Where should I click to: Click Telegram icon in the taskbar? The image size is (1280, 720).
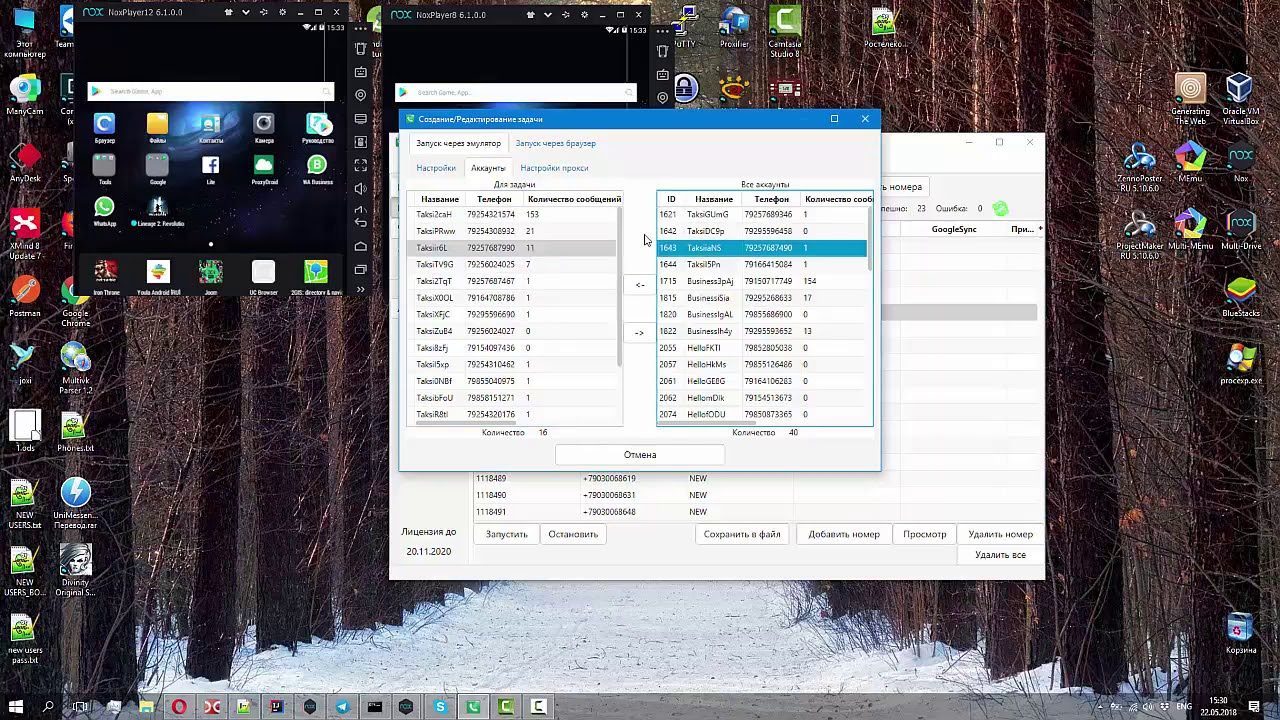tap(342, 706)
